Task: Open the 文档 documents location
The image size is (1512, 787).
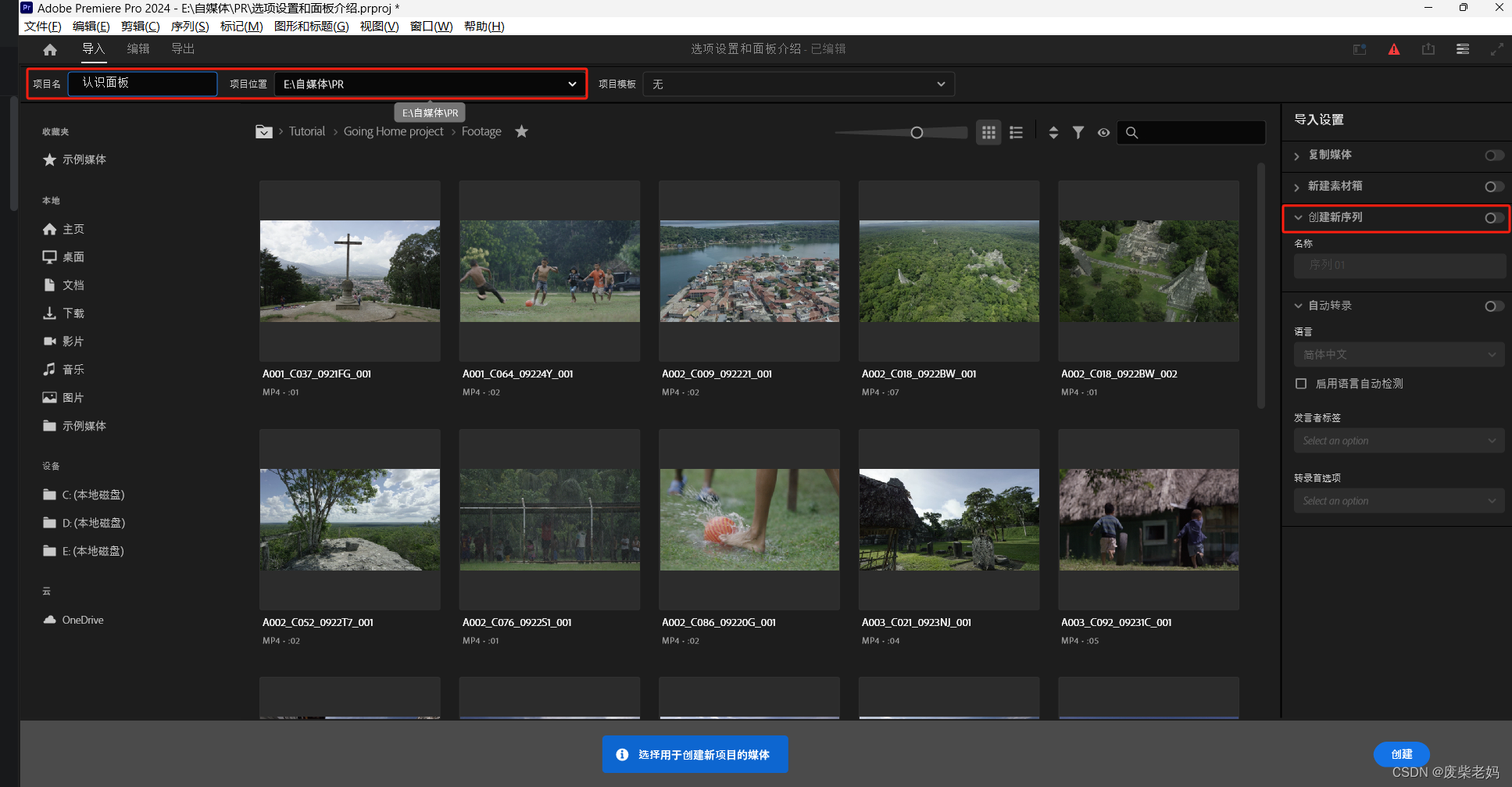Action: pos(64,285)
